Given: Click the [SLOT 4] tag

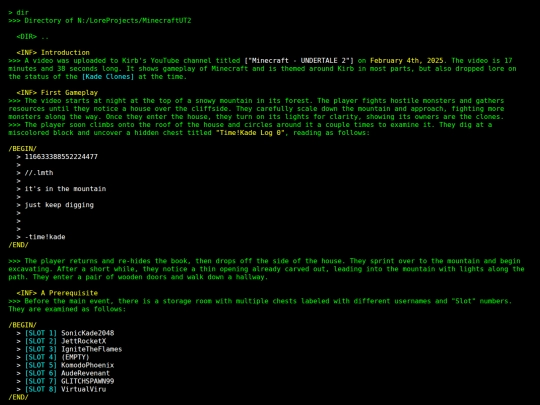Looking at the screenshot, I should click(x=41, y=357).
